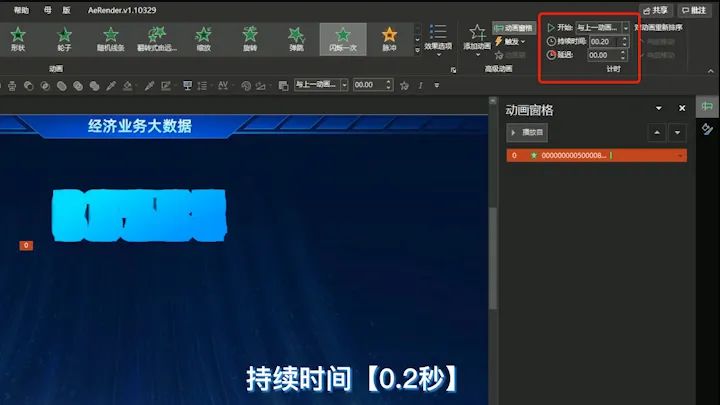Decrease the 持续时间 duration with down spinner

[x=624, y=44]
